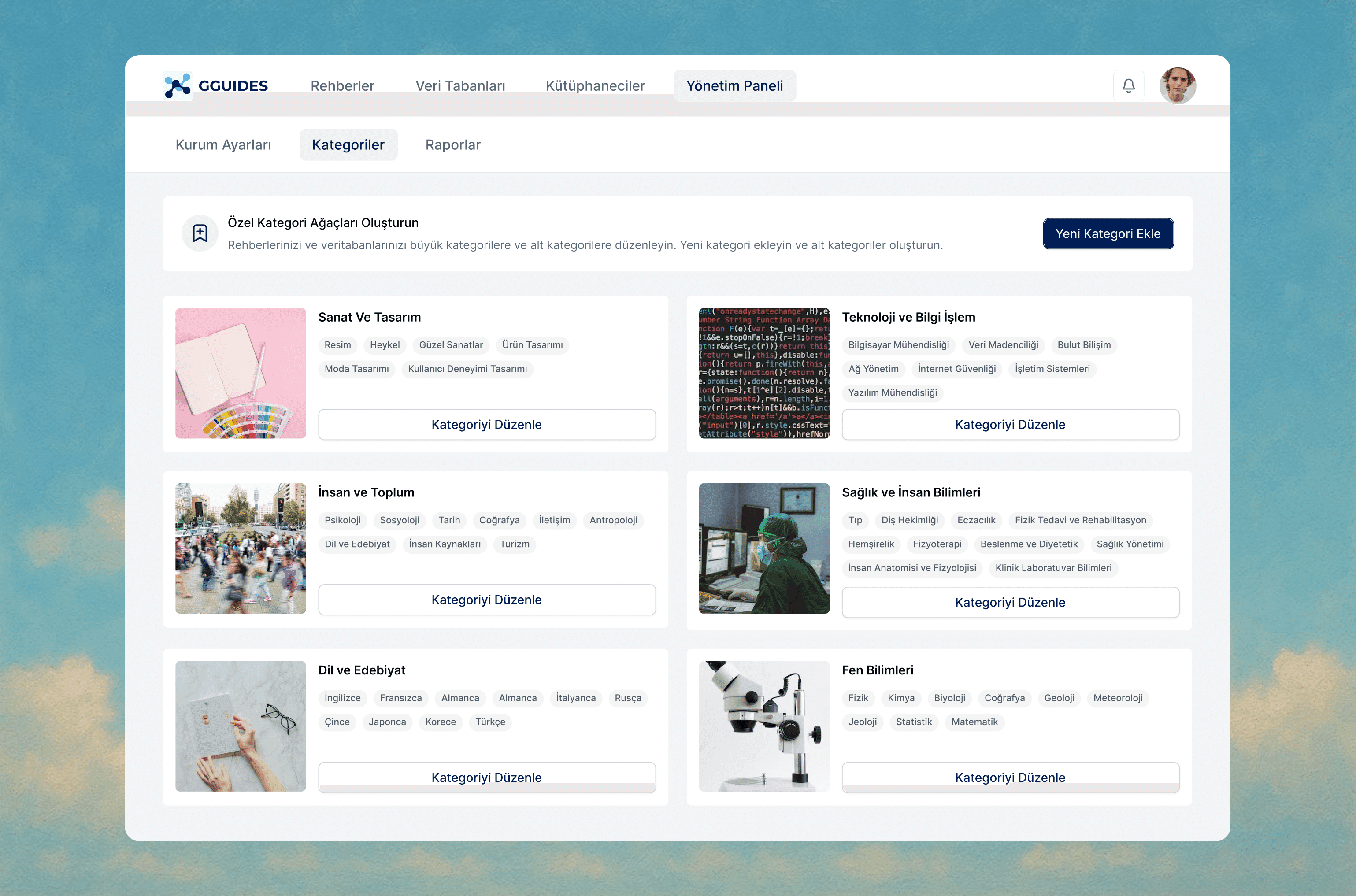Open the Kurum Ayarları tab
The width and height of the screenshot is (1356, 896).
coord(223,144)
